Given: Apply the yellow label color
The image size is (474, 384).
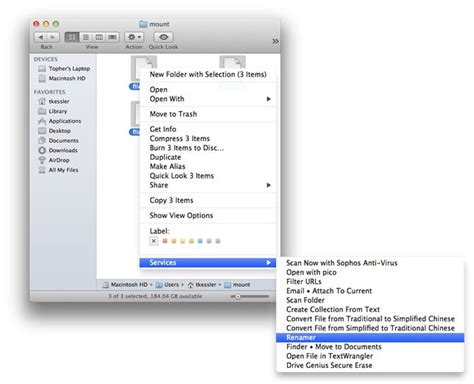Looking at the screenshot, I should [182, 241].
